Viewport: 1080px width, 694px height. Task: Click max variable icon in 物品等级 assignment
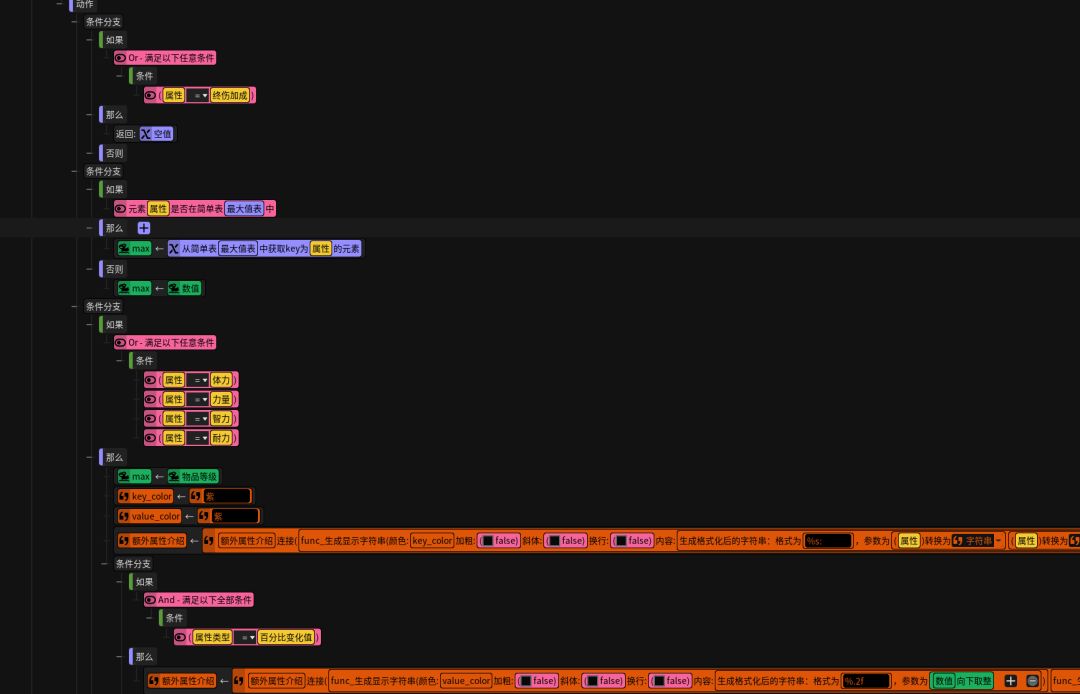(x=124, y=476)
